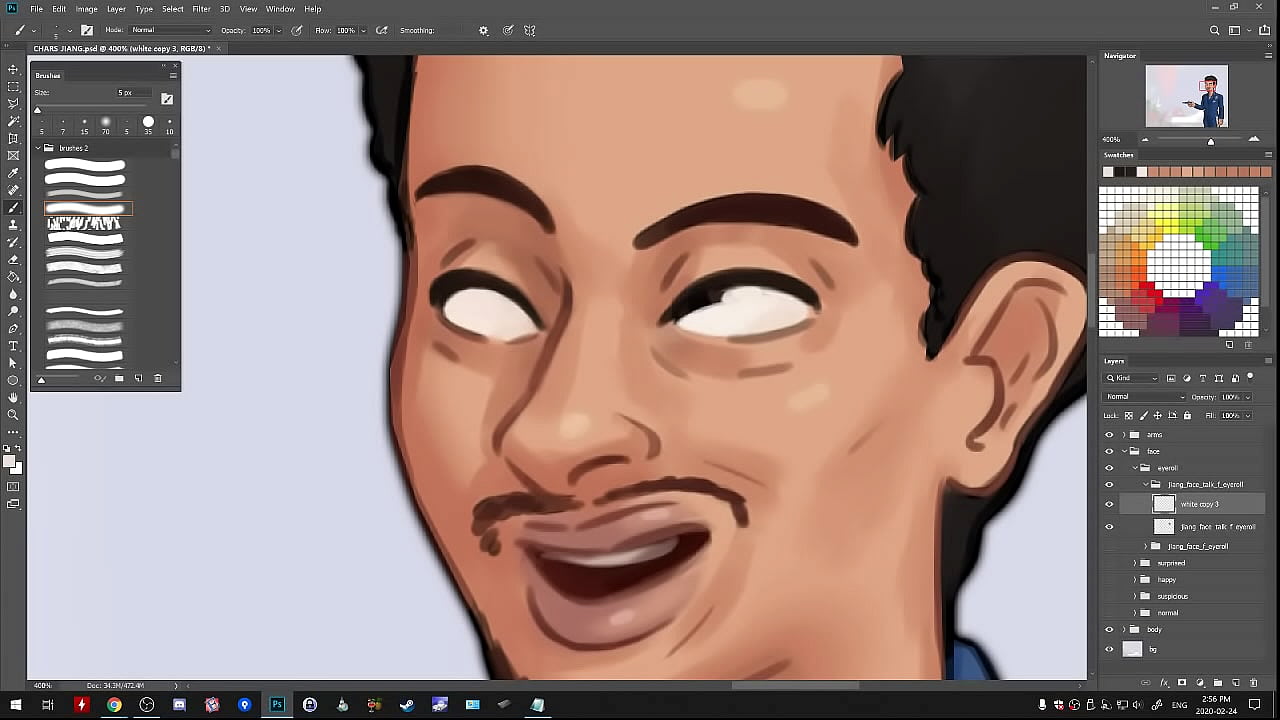Expand the surprised layer group
This screenshot has width=1280, height=720.
pyautogui.click(x=1135, y=563)
